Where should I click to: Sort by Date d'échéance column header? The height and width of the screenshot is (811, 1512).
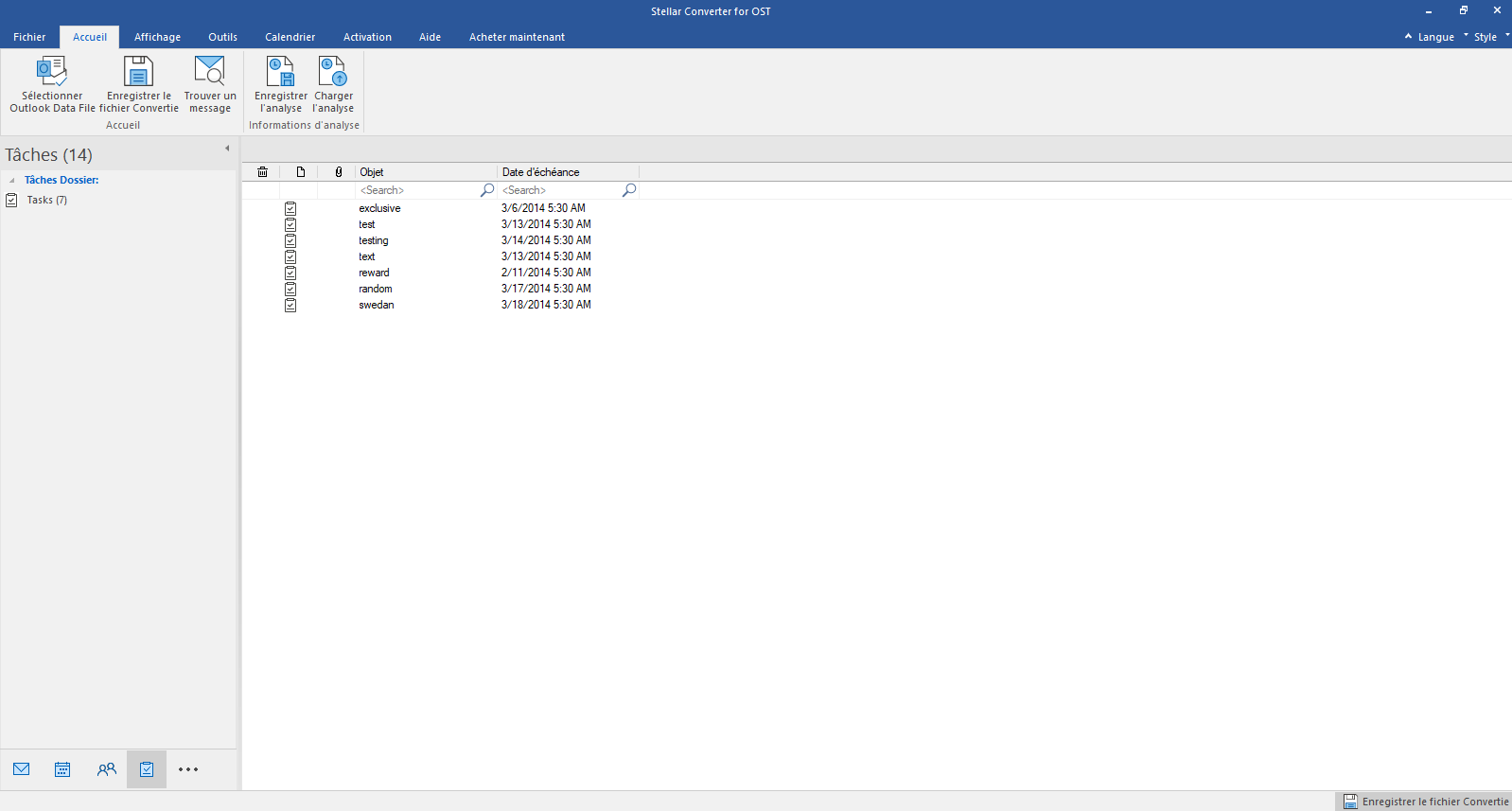click(x=568, y=172)
